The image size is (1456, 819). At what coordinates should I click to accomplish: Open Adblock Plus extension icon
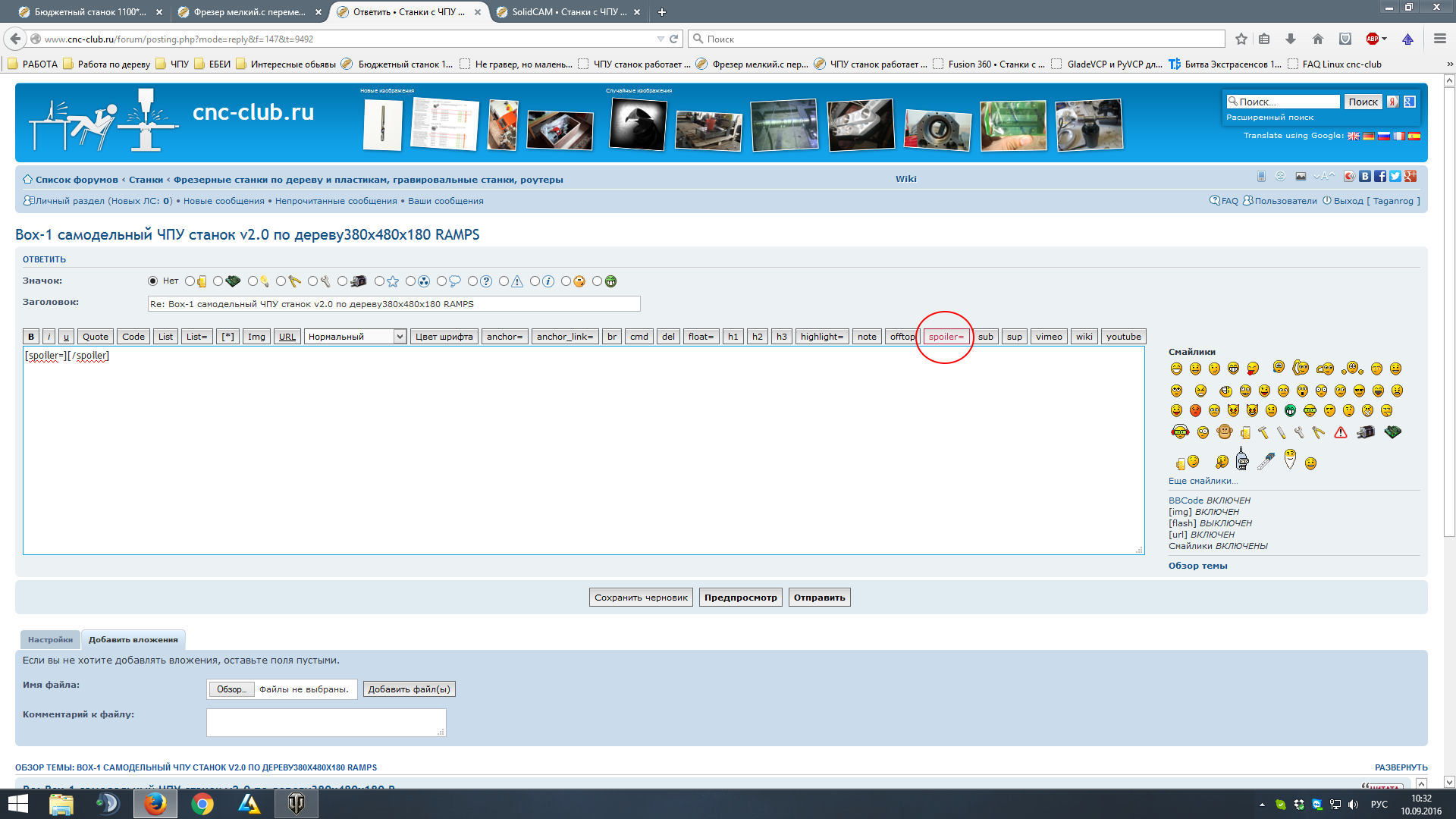[1372, 39]
